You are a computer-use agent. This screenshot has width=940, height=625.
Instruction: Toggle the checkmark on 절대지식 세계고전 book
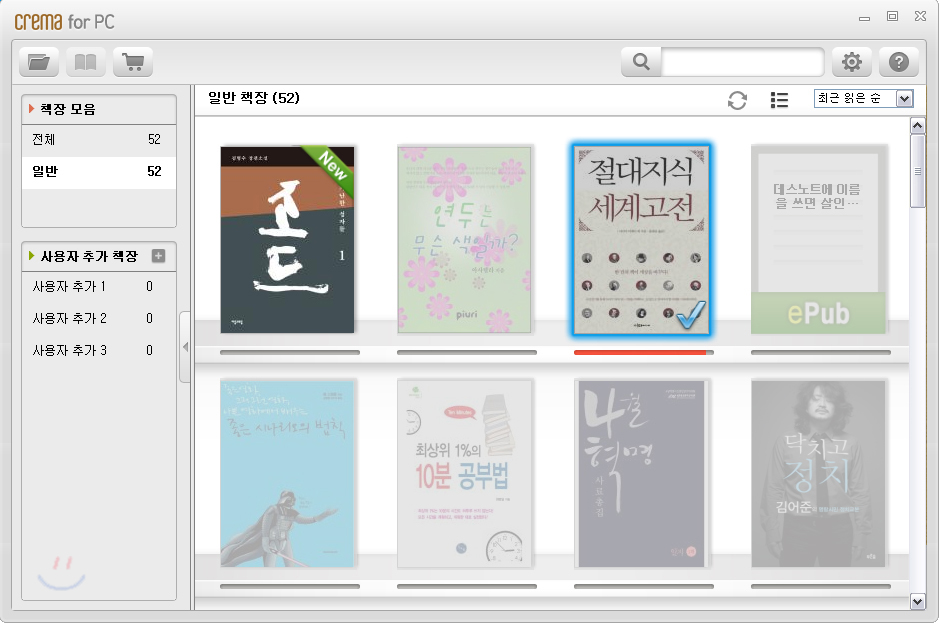pyautogui.click(x=691, y=316)
